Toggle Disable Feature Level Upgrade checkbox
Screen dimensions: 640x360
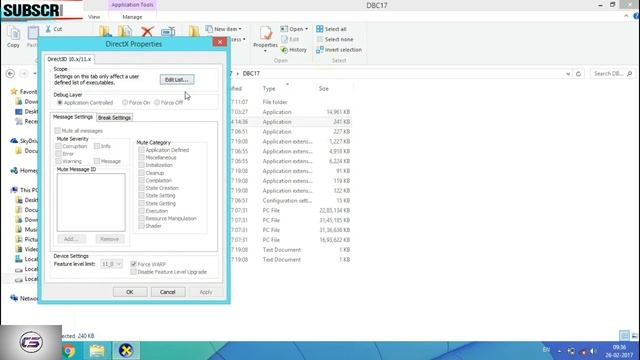click(x=133, y=272)
